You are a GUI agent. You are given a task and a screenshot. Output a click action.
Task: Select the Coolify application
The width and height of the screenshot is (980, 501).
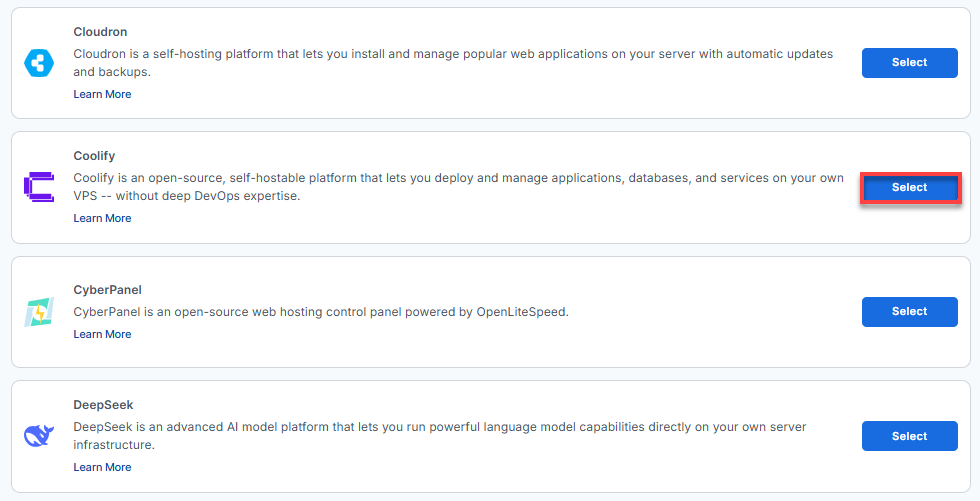point(909,187)
